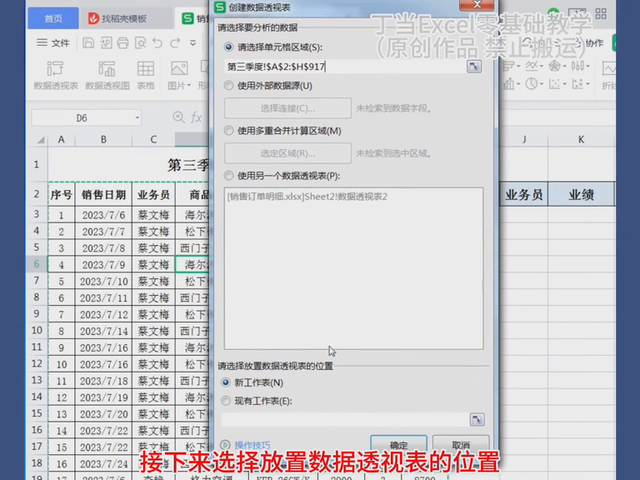This screenshot has width=640, height=480.
Task: Select column A header
Action: [61, 140]
